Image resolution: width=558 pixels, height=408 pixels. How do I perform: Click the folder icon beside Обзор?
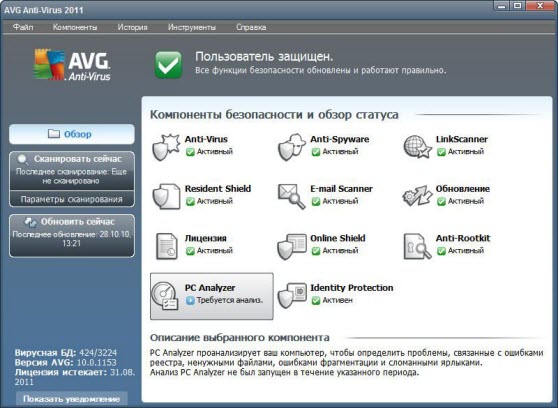54,134
